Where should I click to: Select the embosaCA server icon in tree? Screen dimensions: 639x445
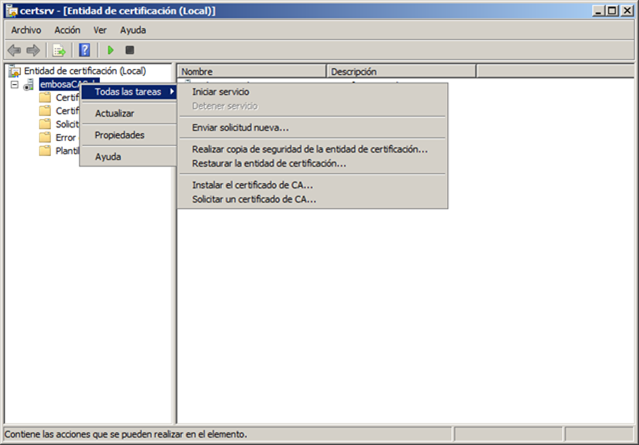pyautogui.click(x=29, y=85)
